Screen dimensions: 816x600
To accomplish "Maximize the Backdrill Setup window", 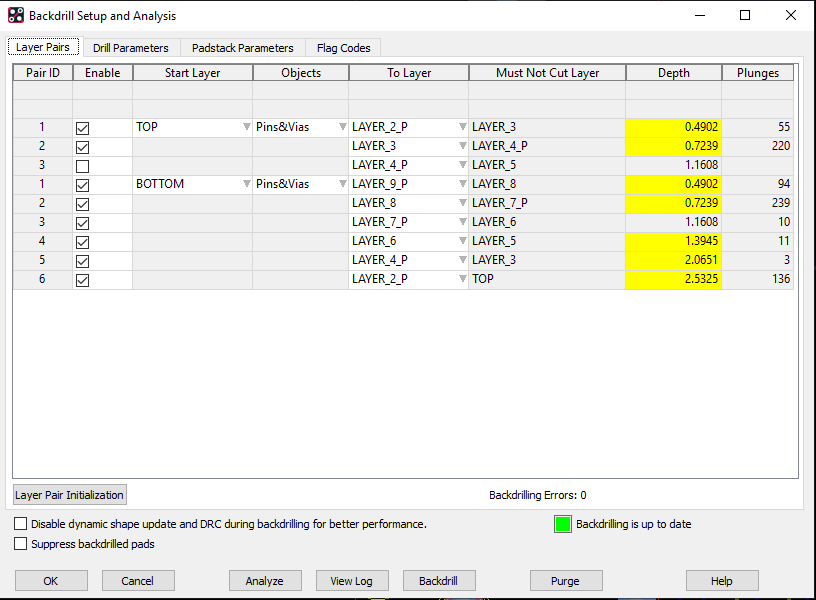I will click(745, 15).
